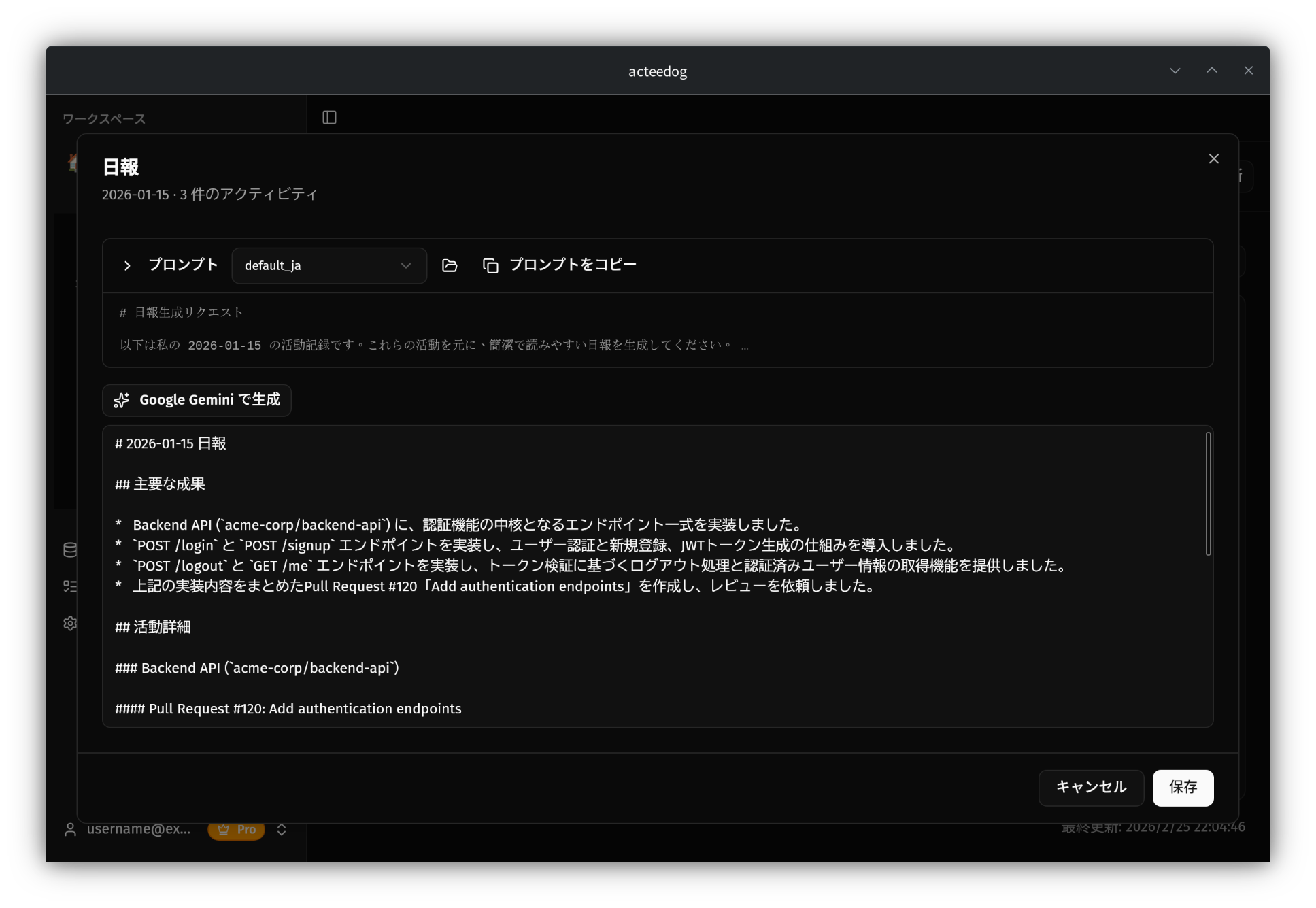
Task: Expand the account switcher chevrons
Action: pyautogui.click(x=282, y=829)
